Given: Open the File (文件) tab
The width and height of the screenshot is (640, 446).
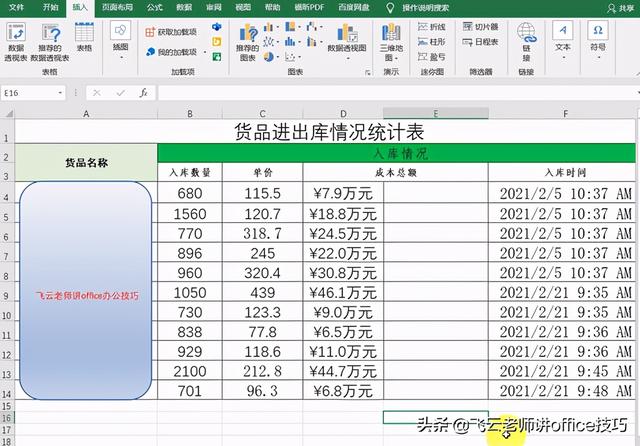Looking at the screenshot, I should [16, 7].
